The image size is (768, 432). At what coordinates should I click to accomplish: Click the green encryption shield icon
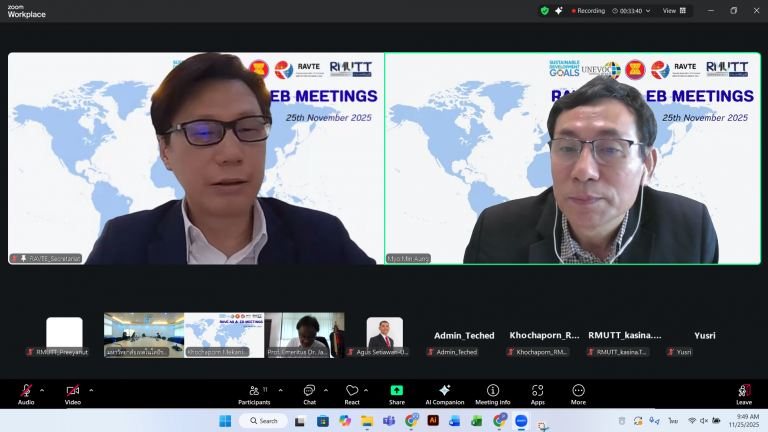545,10
